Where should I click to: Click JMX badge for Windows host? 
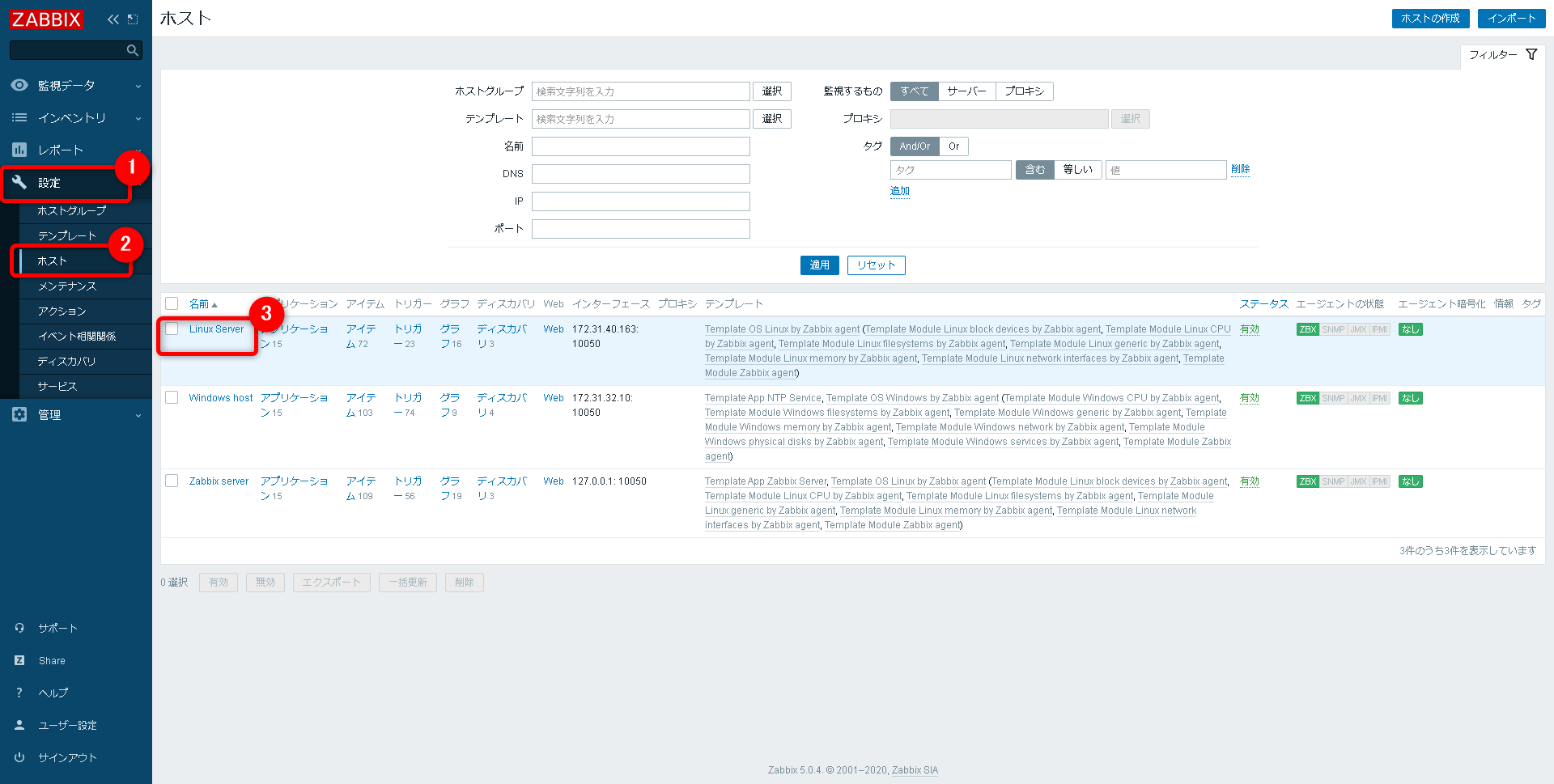pos(1358,398)
